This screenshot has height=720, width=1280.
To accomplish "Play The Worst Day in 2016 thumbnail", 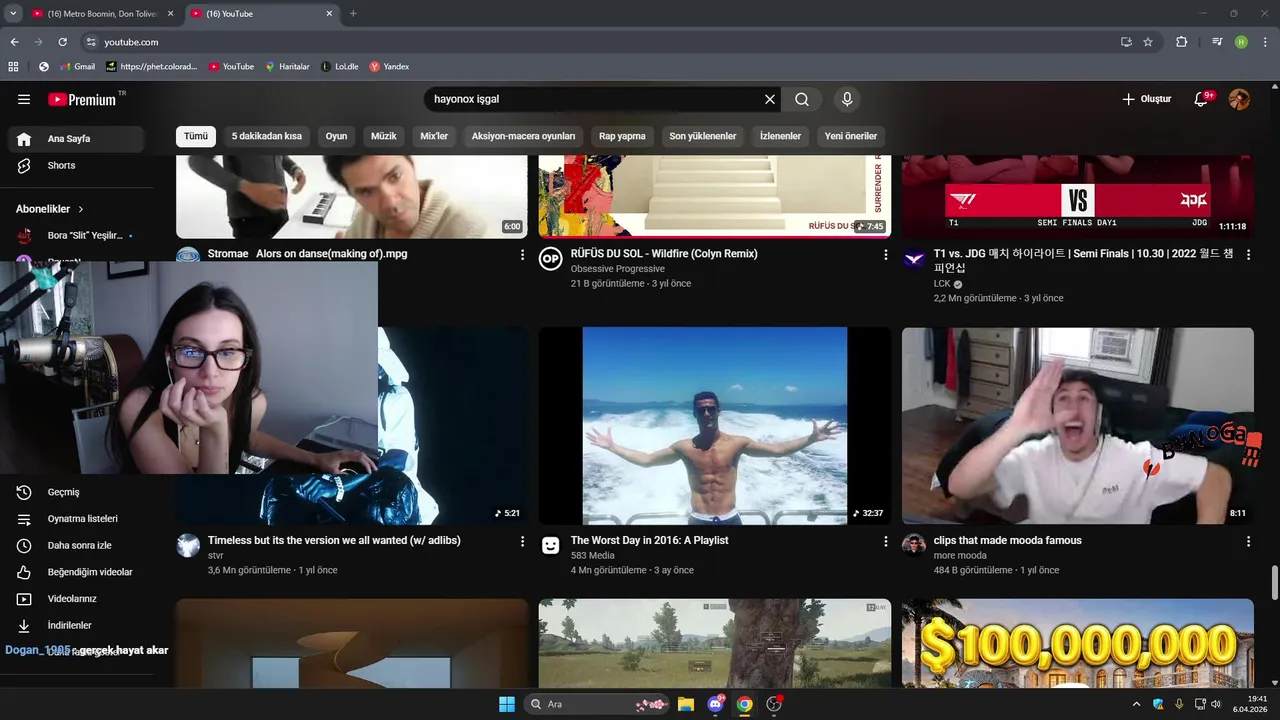I will pos(714,426).
